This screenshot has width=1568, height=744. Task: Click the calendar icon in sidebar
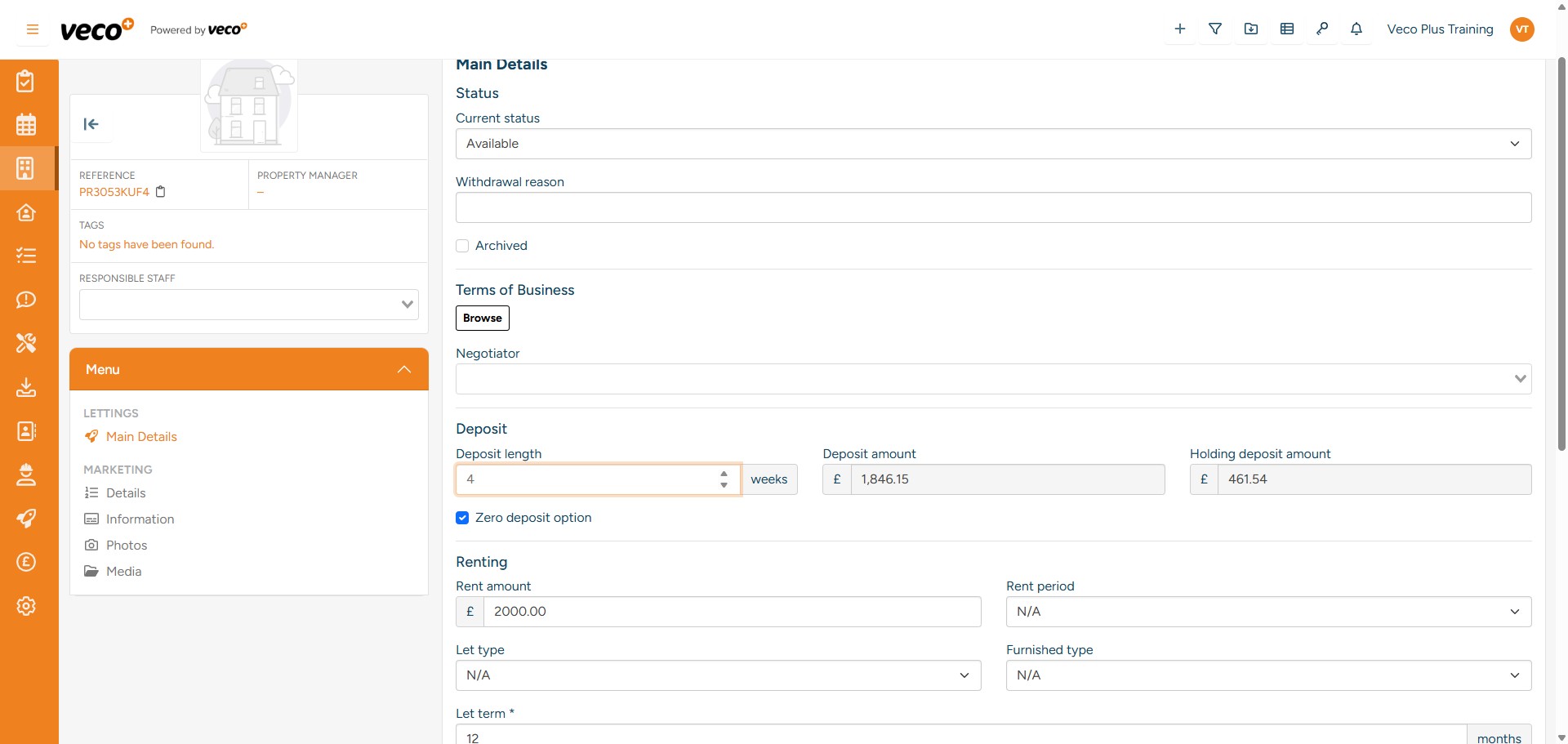pos(26,125)
